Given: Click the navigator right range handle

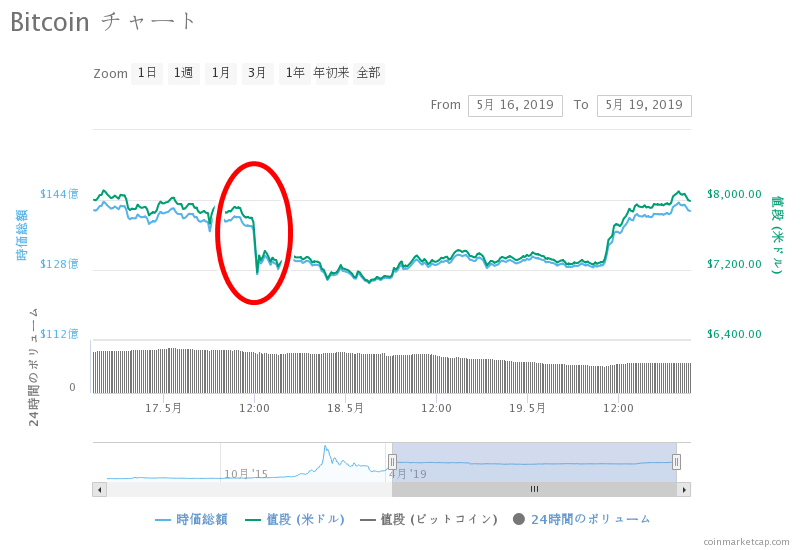Looking at the screenshot, I should coord(676,462).
